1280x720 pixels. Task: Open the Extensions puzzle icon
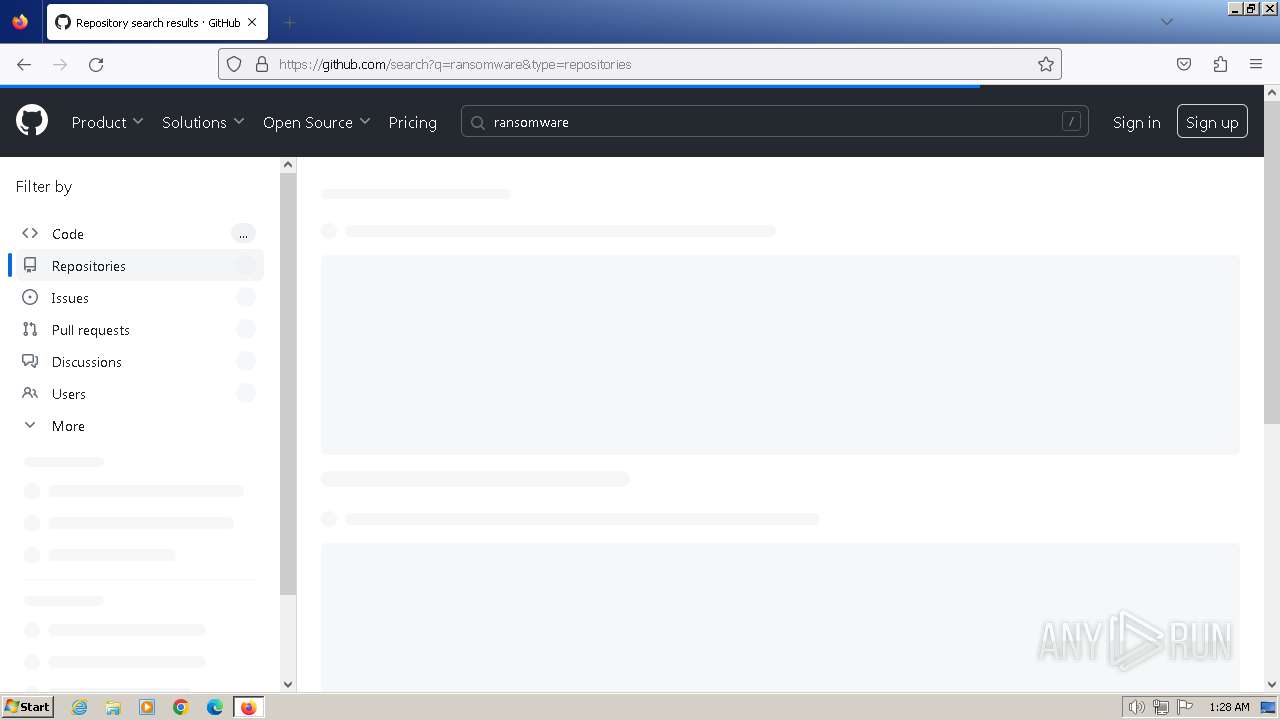coord(1220,64)
